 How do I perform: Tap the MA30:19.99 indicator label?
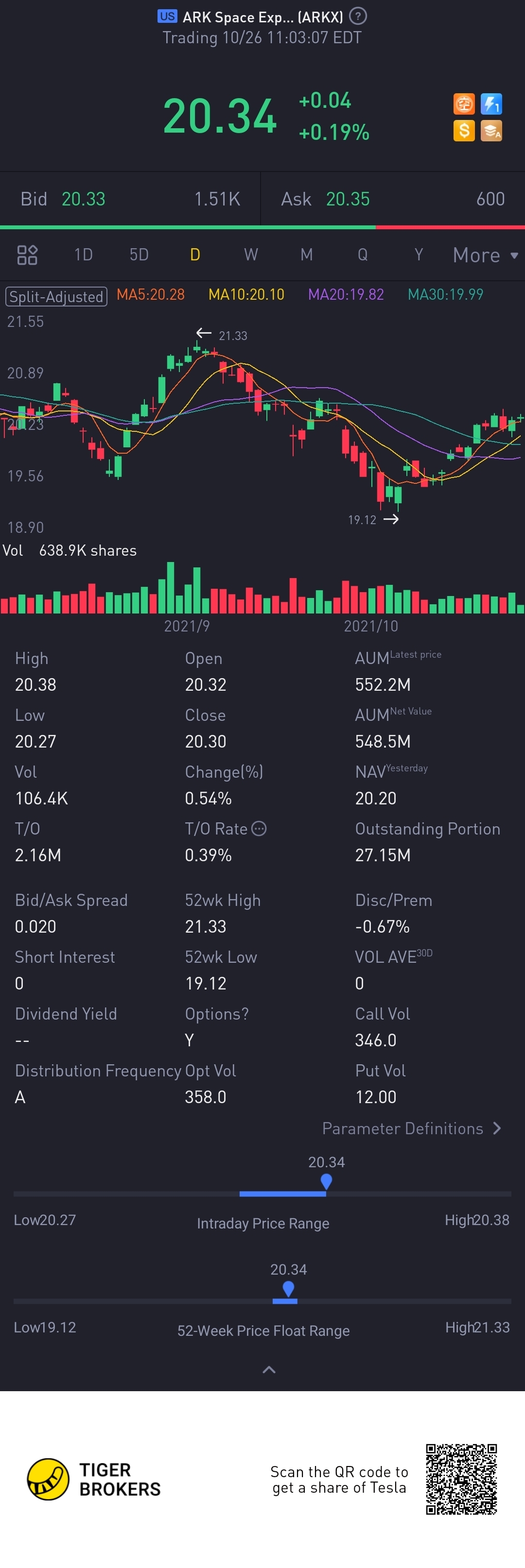click(445, 295)
